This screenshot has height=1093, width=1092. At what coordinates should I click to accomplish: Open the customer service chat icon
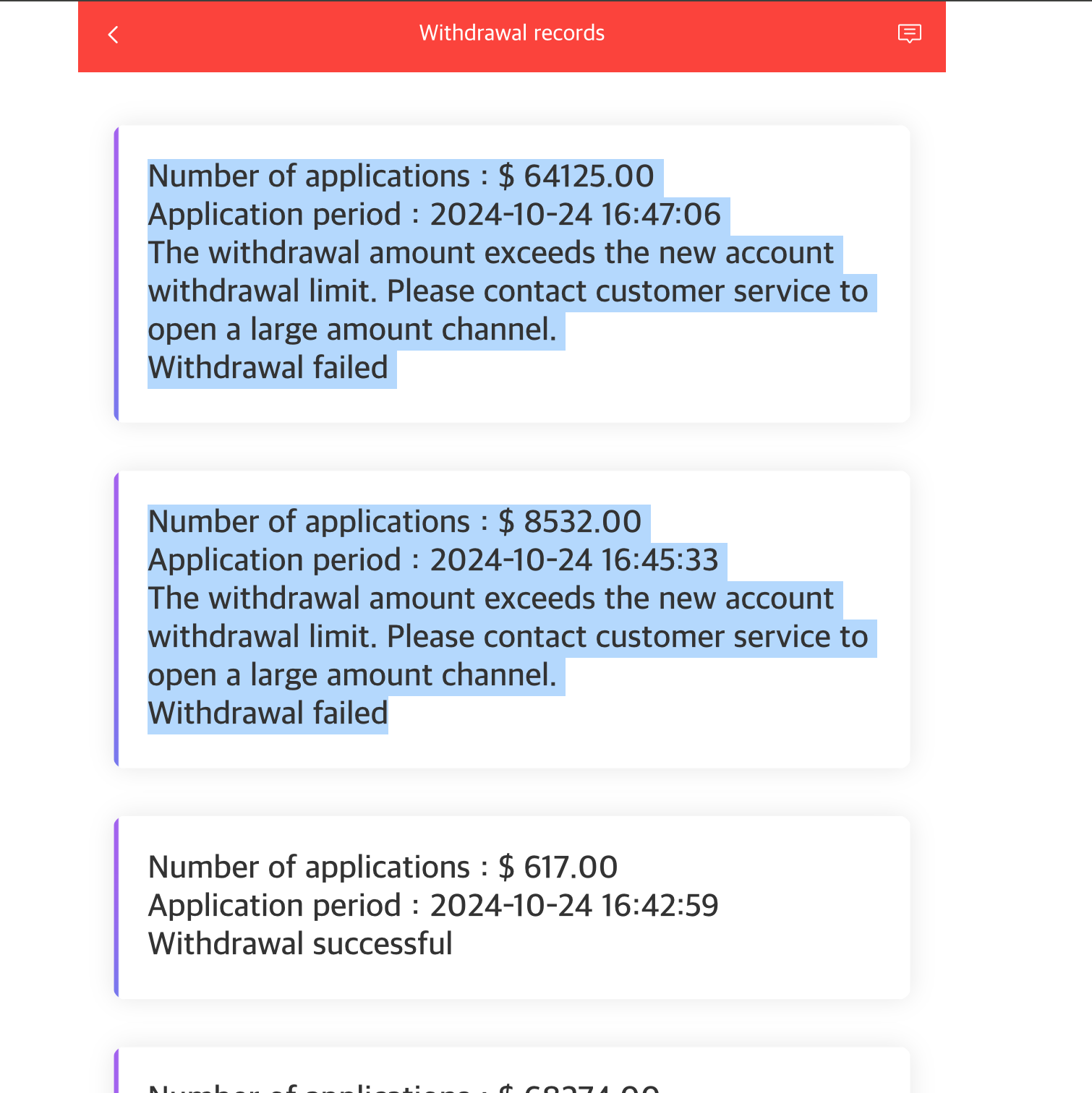tap(909, 34)
